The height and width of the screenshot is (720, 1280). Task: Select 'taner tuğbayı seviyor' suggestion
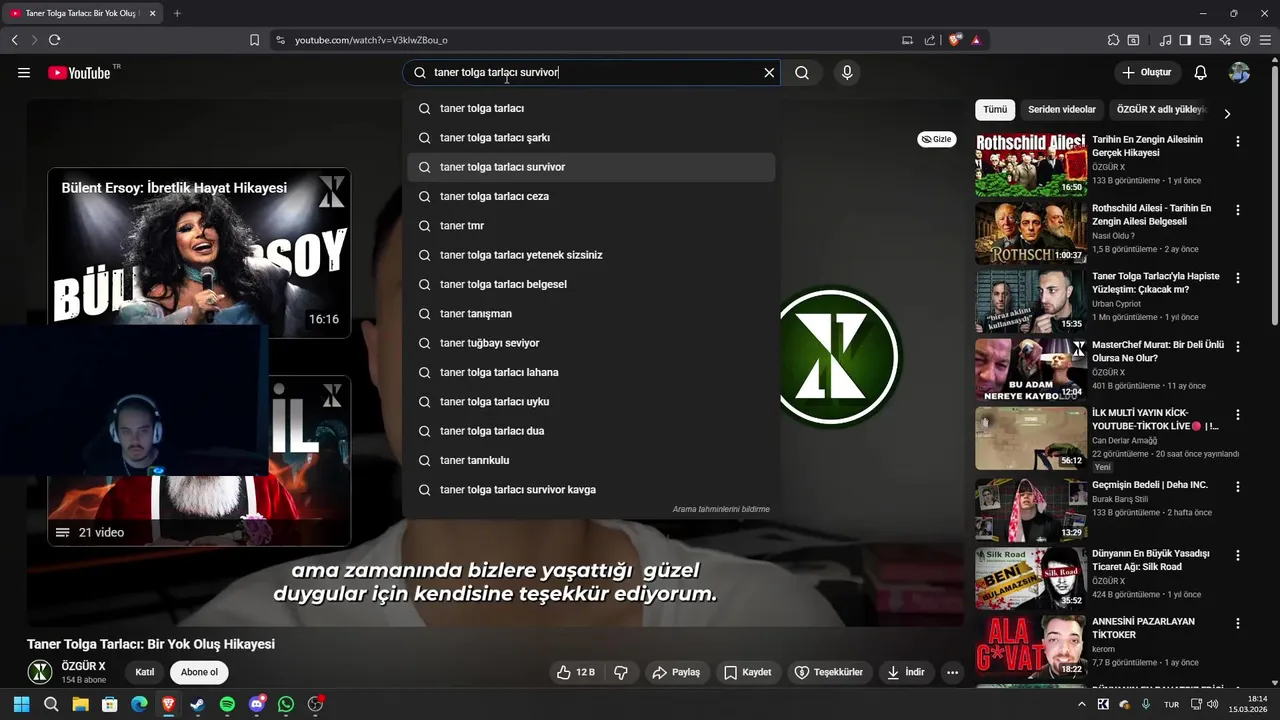pyautogui.click(x=591, y=343)
